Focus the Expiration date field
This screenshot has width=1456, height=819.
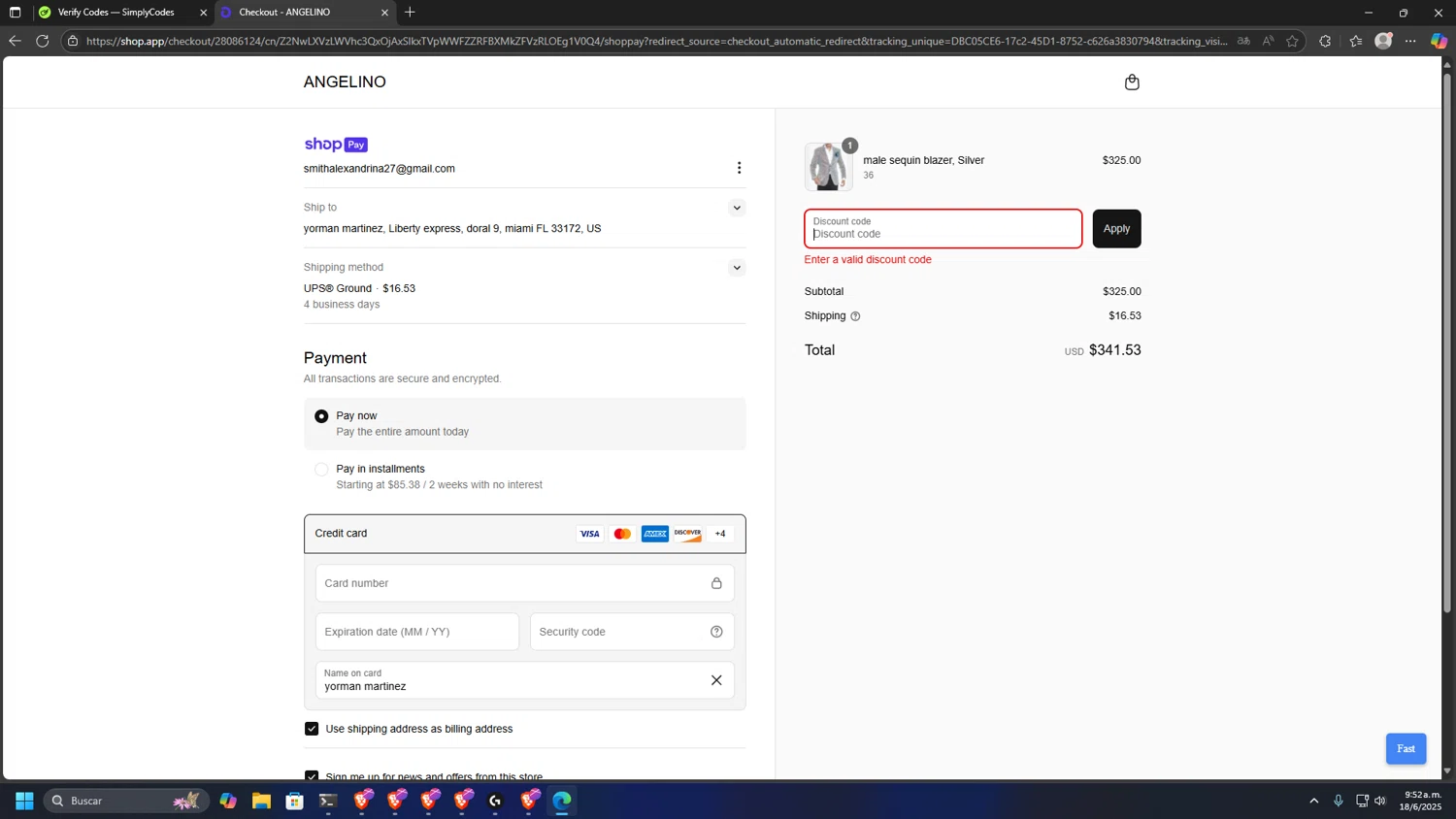417,632
